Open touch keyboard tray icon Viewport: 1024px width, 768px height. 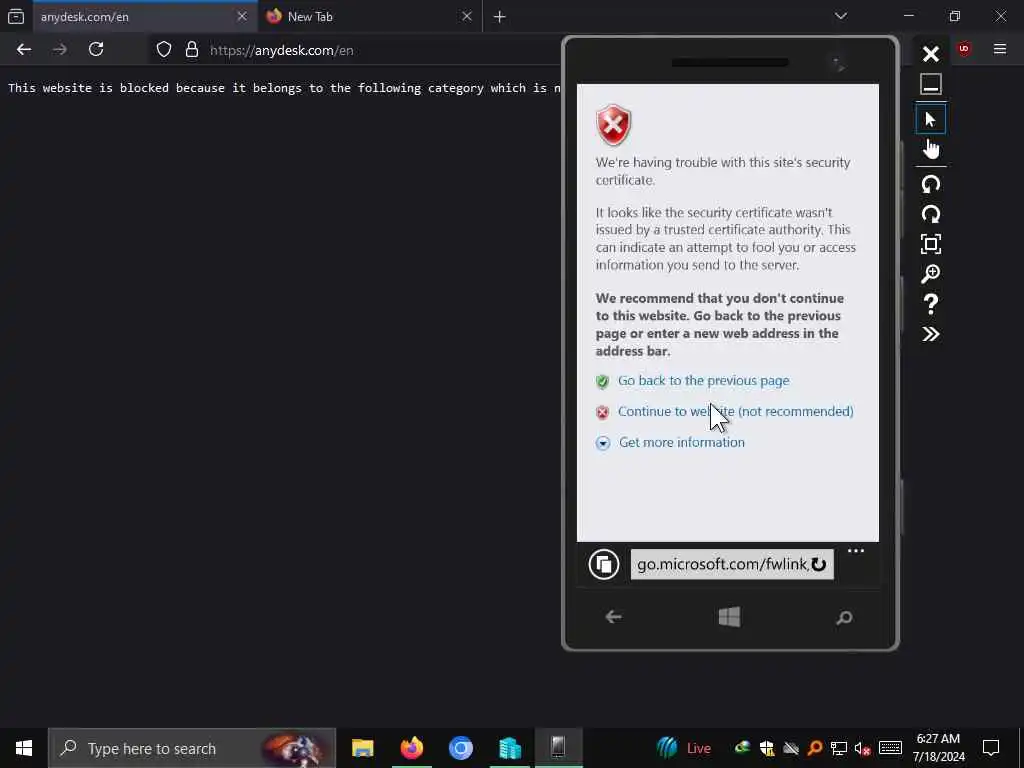(890, 748)
